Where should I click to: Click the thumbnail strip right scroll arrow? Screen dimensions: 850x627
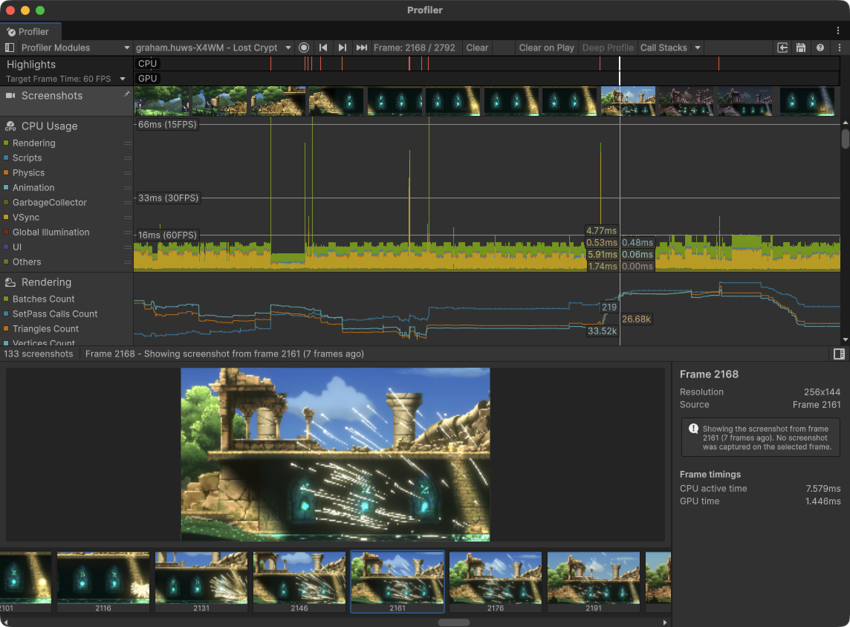665,622
